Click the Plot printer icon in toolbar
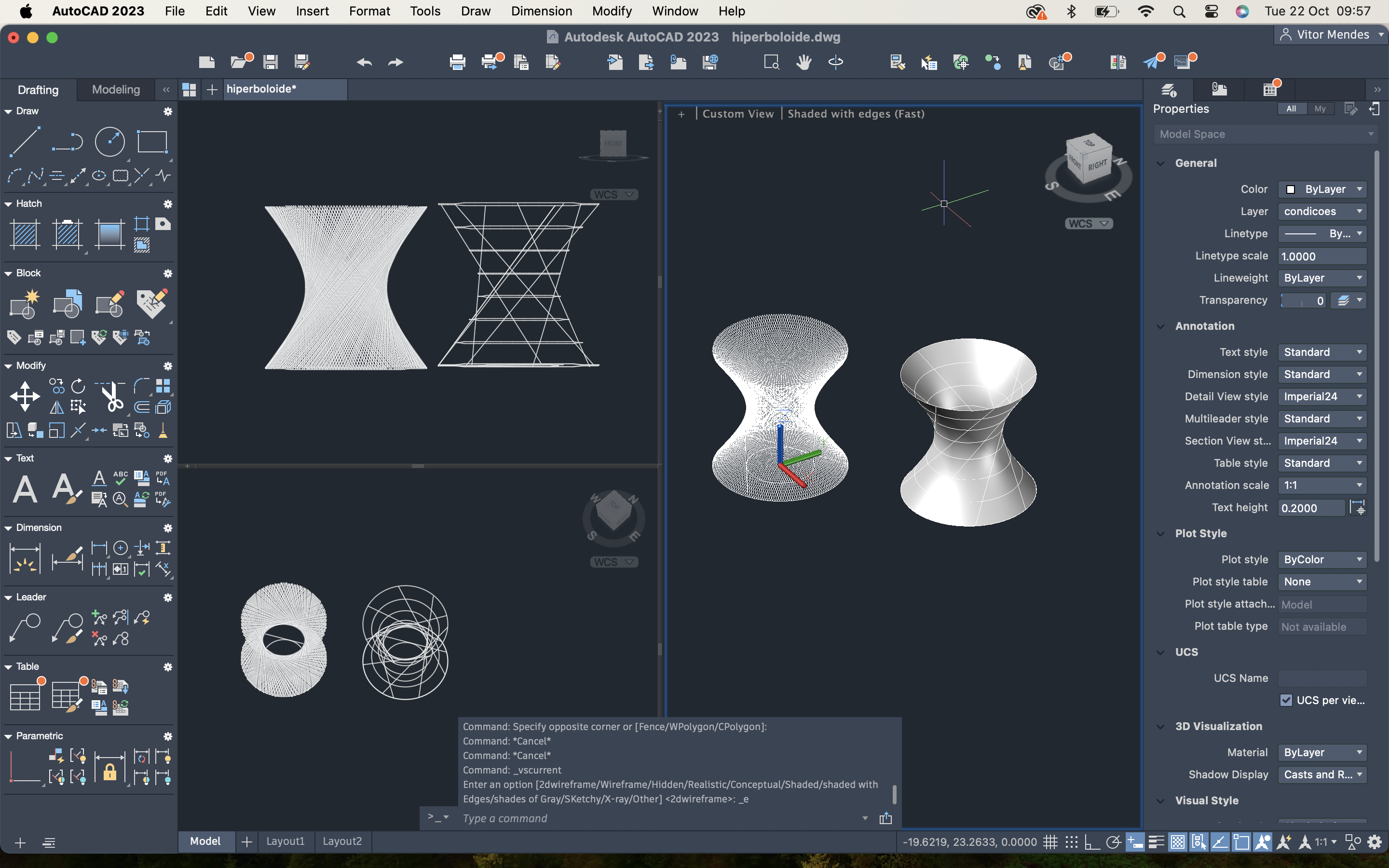1389x868 pixels. point(457,61)
